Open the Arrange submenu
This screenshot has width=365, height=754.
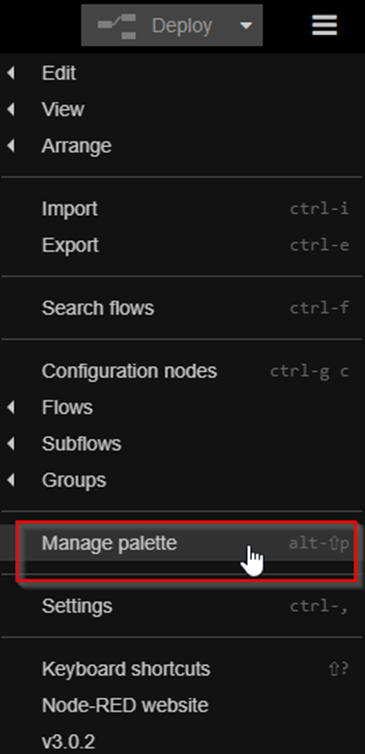[182, 146]
